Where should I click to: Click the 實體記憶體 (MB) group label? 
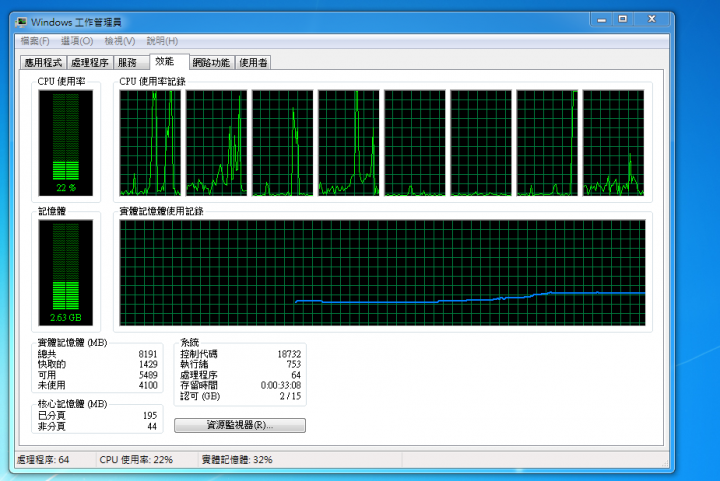[x=72, y=343]
